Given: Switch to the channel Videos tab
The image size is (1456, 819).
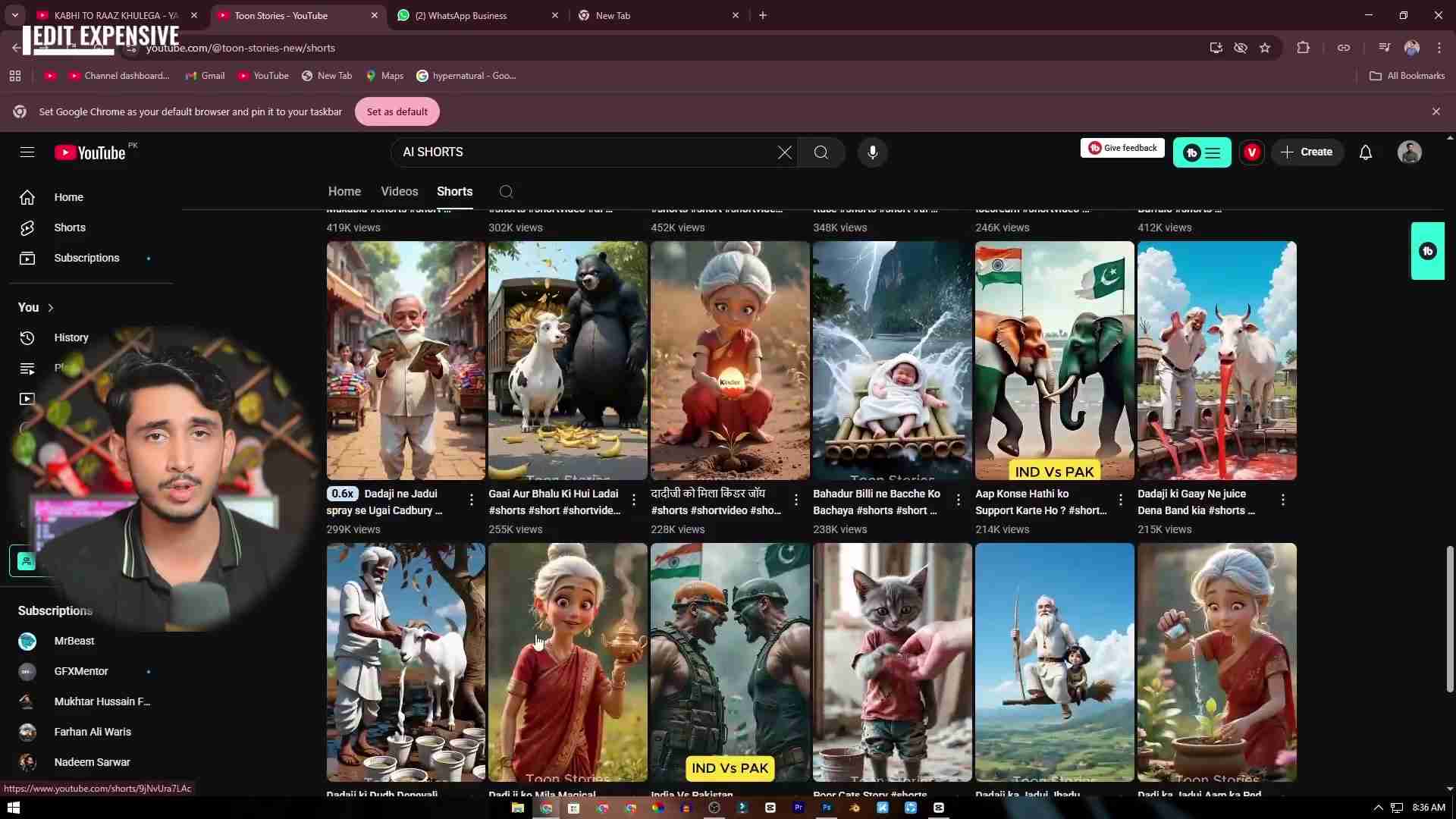Looking at the screenshot, I should click(399, 192).
